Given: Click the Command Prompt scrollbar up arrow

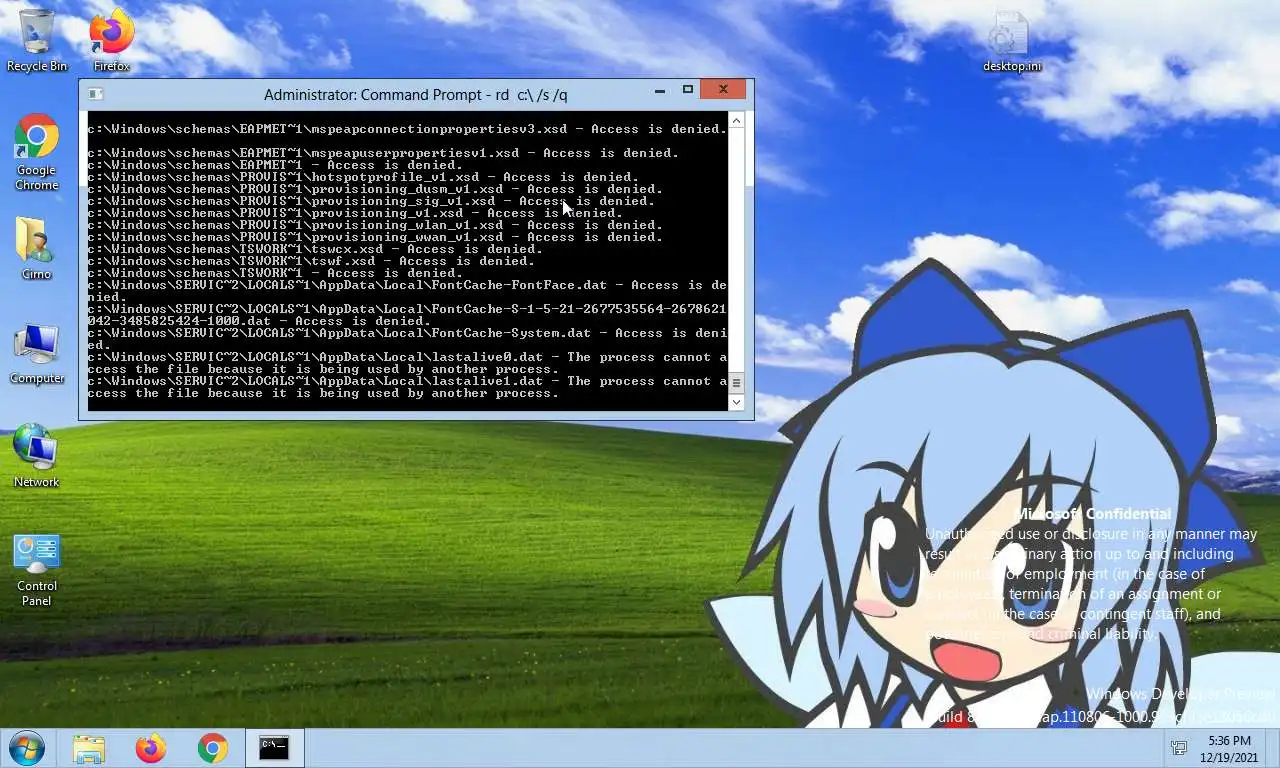Looking at the screenshot, I should pyautogui.click(x=737, y=120).
